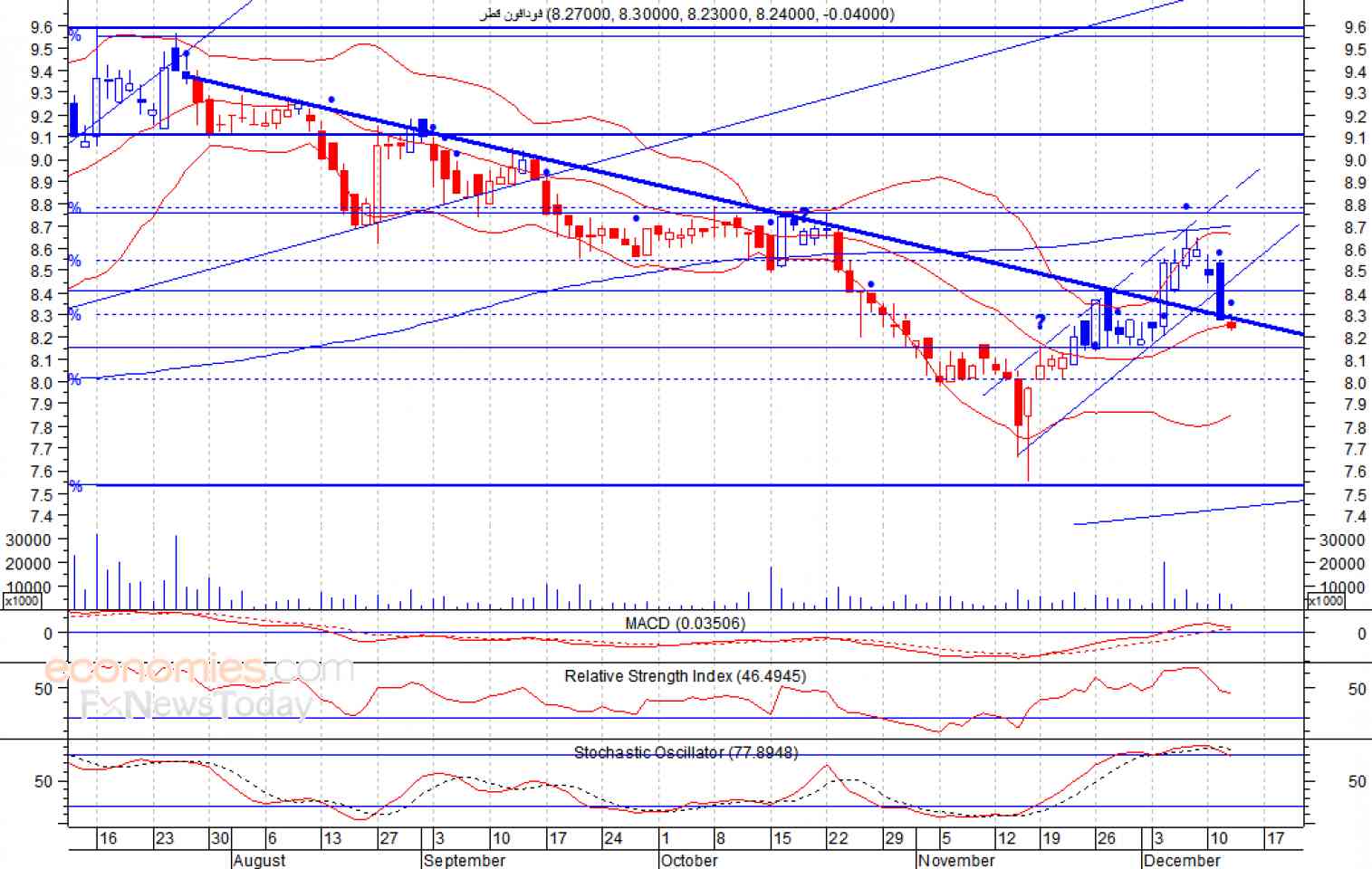Click 8.0 on the right price axis
This screenshot has width=1372, height=869.
1356,384
